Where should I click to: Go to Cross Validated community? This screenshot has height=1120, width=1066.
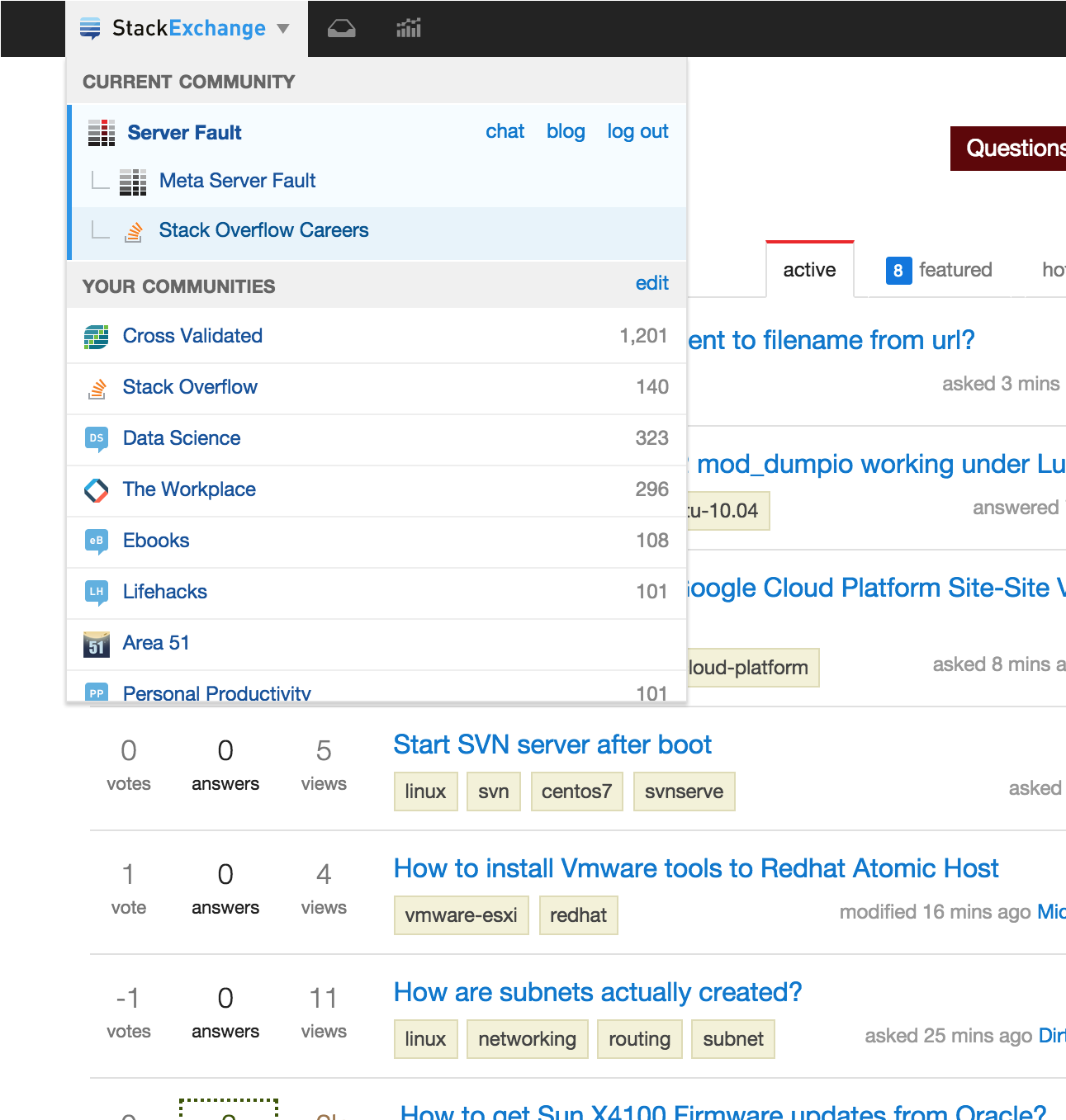192,336
